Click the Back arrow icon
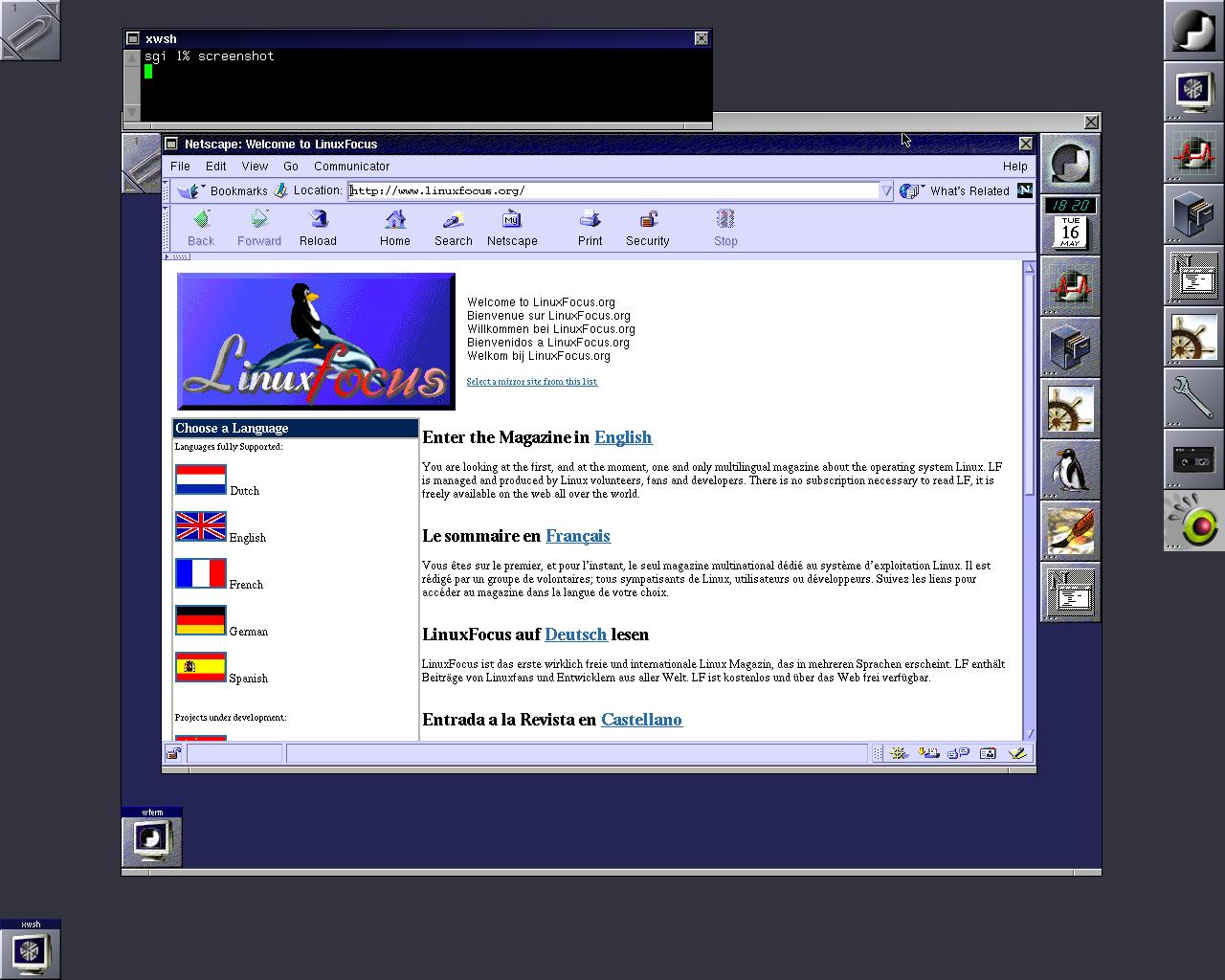This screenshot has width=1225, height=980. tap(201, 221)
